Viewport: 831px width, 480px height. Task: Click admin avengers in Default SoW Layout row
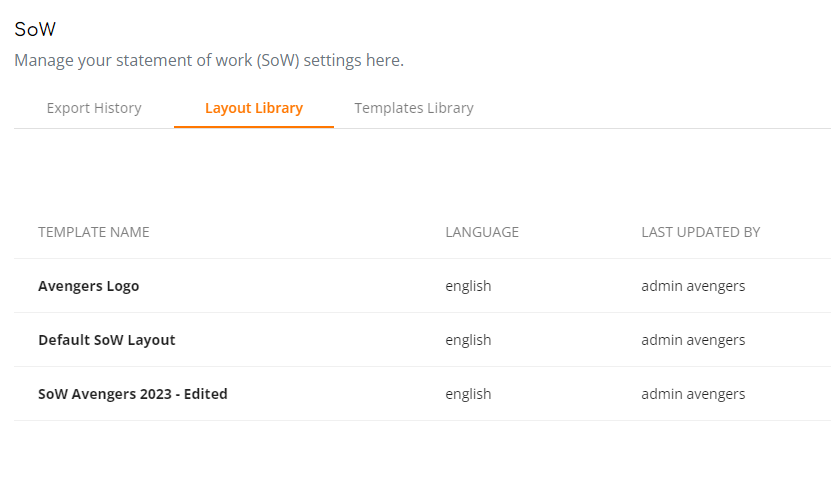pos(693,340)
